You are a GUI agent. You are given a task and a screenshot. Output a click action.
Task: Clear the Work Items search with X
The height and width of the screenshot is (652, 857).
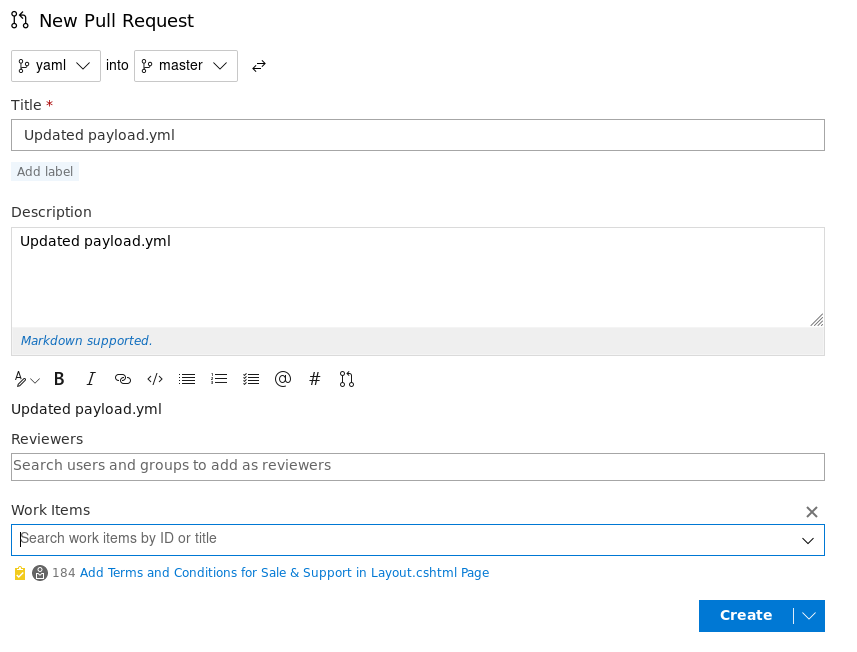pyautogui.click(x=812, y=512)
